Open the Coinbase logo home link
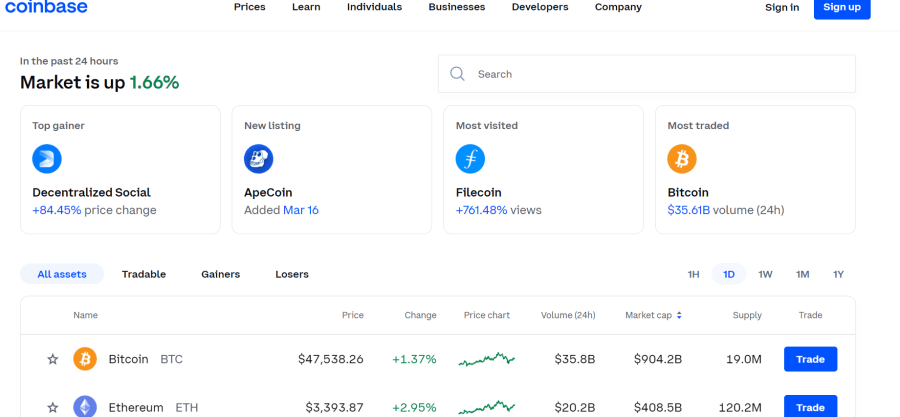Screen dimensions: 900x417 [x=46, y=6]
